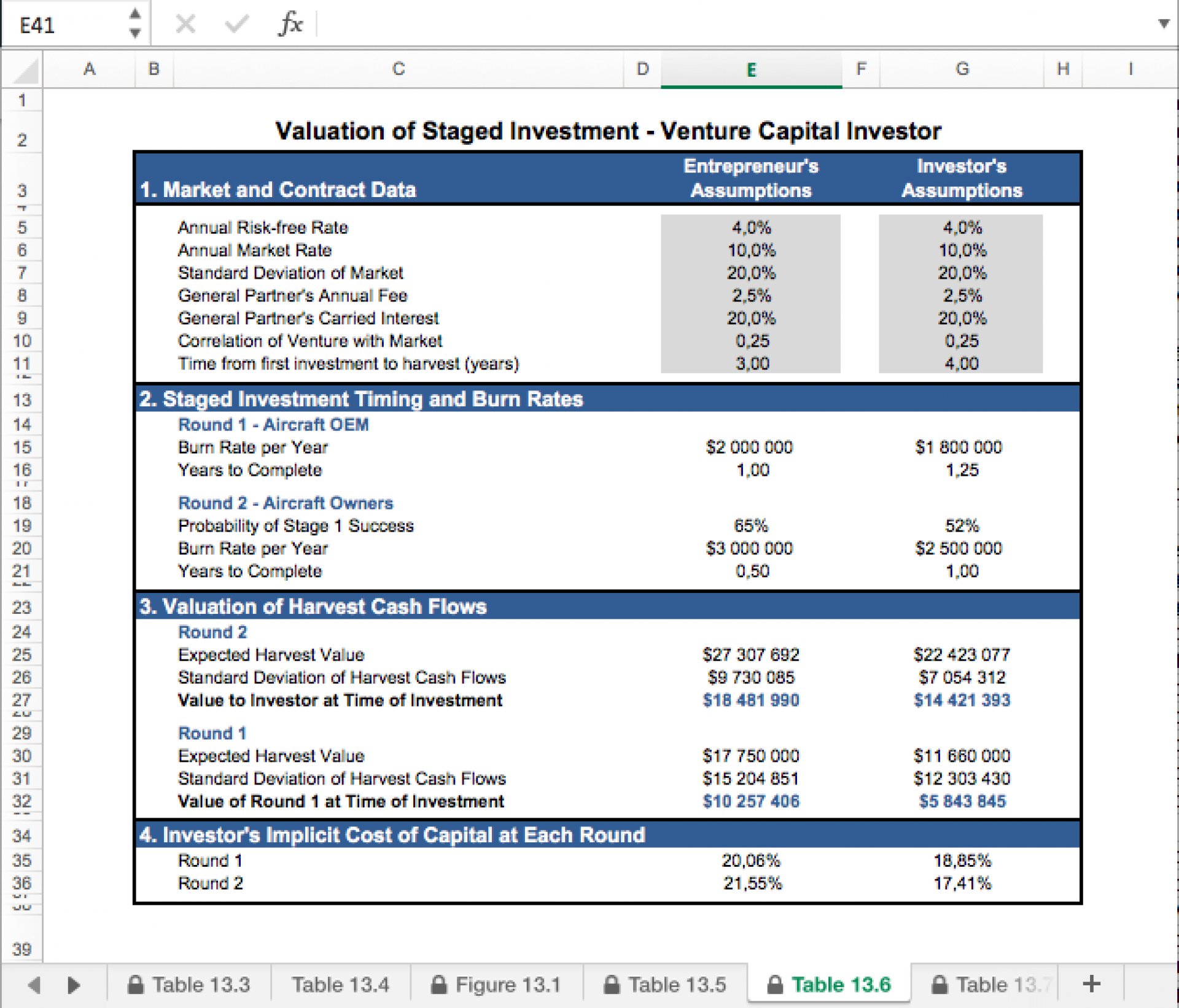
Task: Select row 27 header
Action: pyautogui.click(x=22, y=700)
